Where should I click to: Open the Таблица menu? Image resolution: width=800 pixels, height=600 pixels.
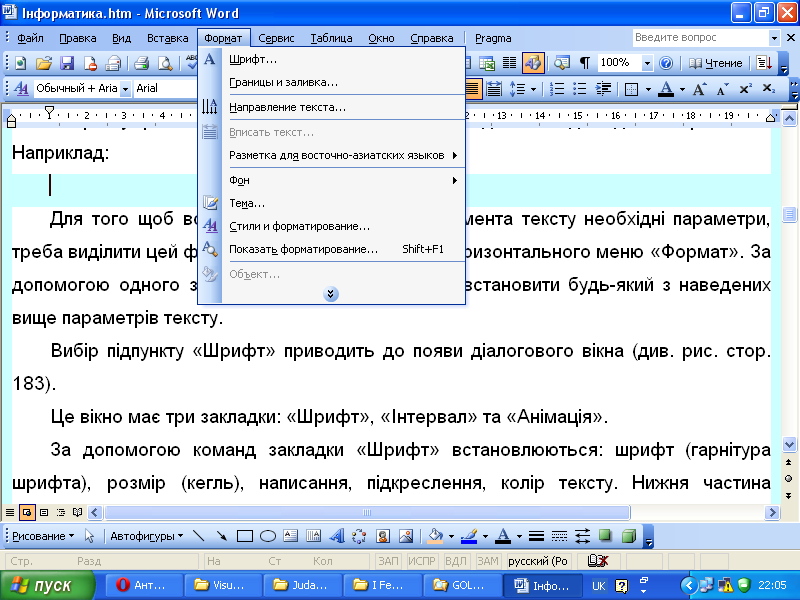[x=331, y=38]
